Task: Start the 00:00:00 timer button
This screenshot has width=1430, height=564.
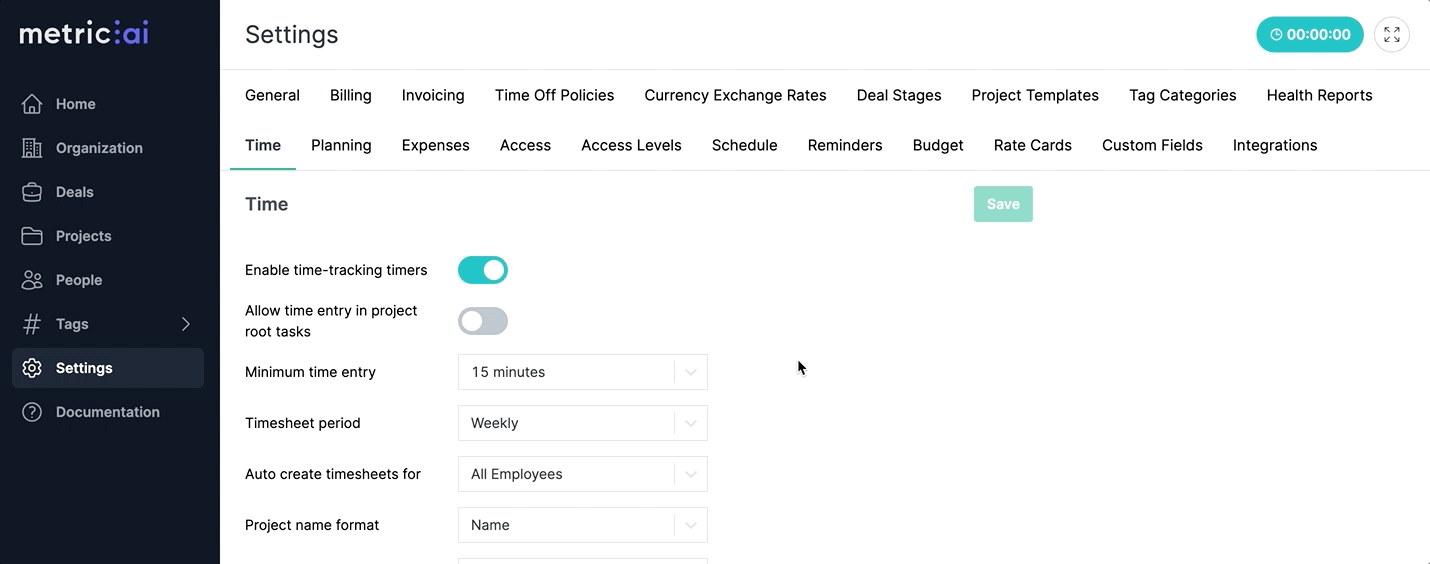Action: pos(1309,34)
